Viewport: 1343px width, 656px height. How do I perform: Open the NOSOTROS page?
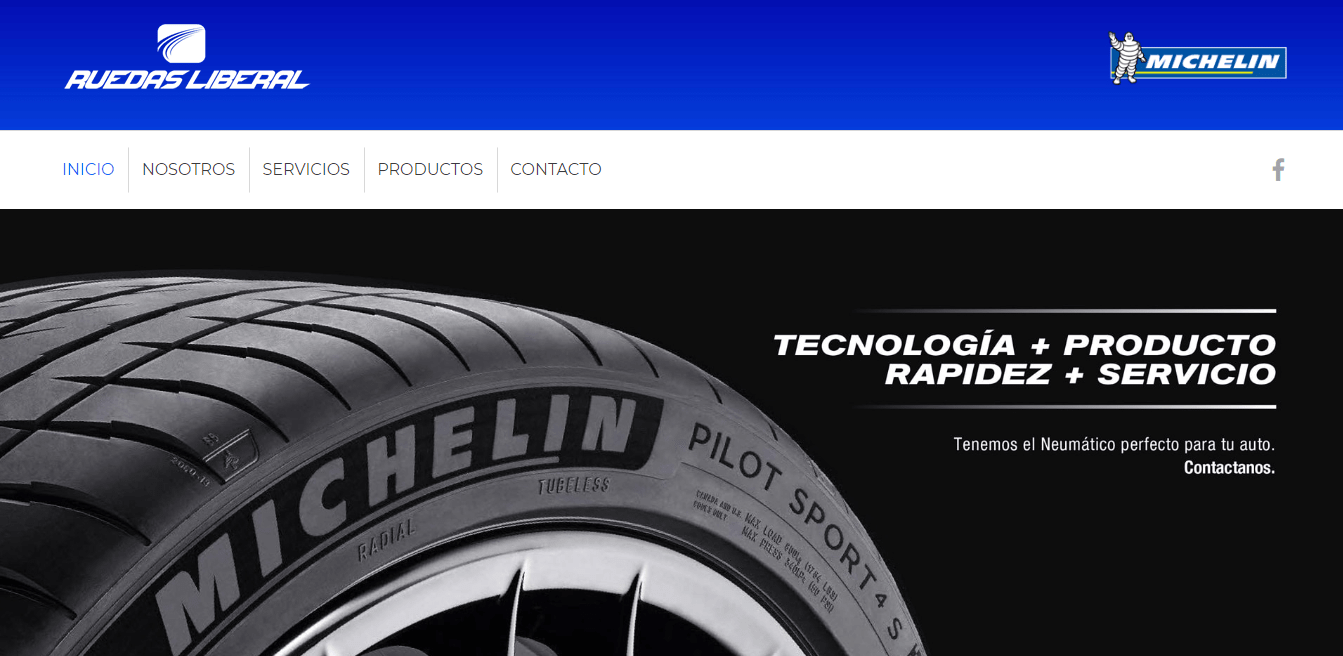[x=189, y=170]
